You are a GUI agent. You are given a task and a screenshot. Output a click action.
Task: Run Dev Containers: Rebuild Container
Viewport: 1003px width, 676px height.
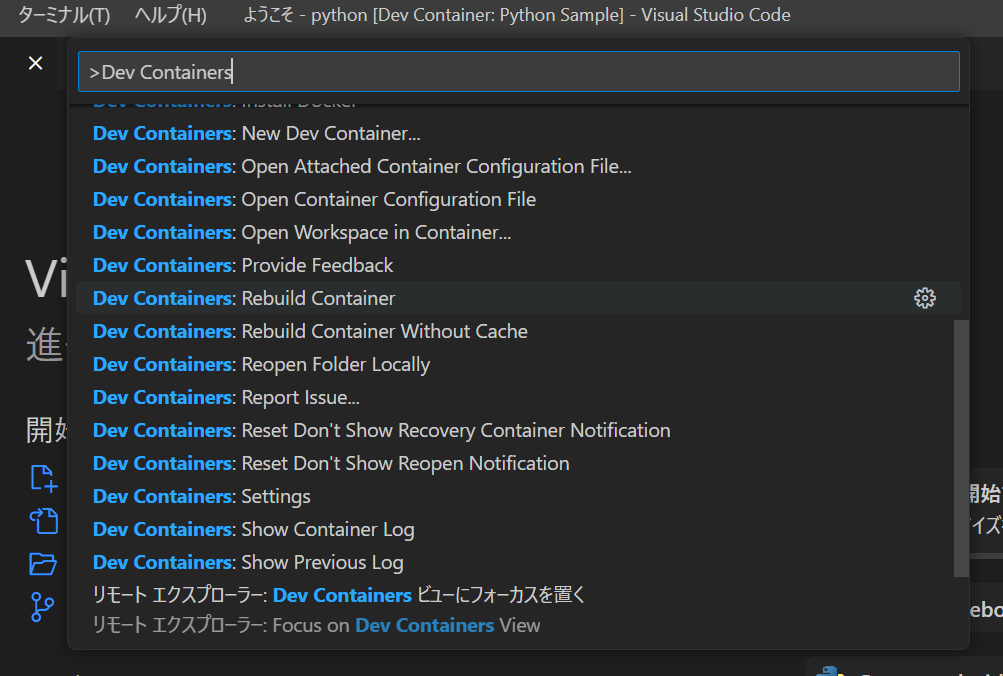point(518,298)
